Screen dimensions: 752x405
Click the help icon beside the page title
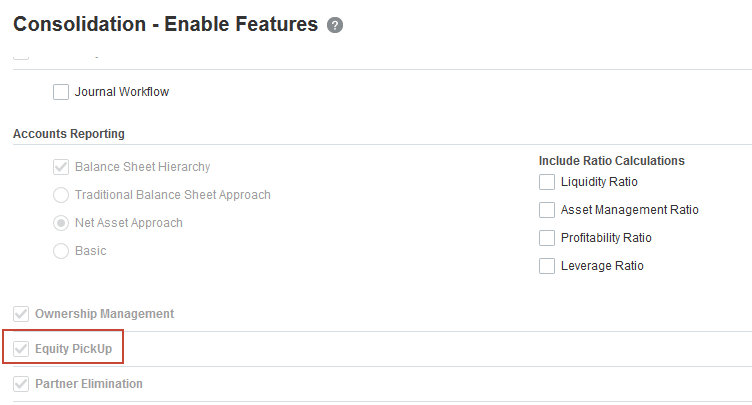[335, 25]
